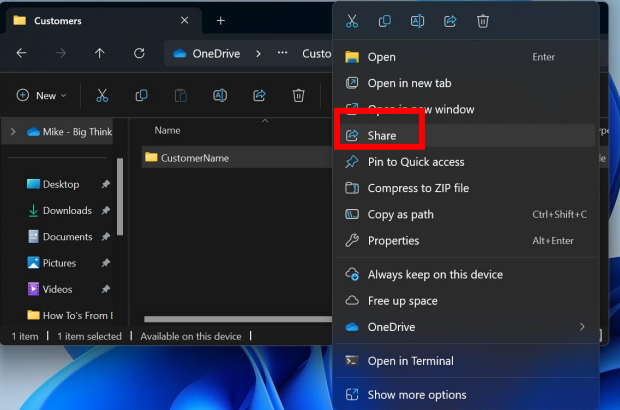Unpin Pictures using its pin icon
Screen dimensions: 620x410
pyautogui.click(x=106, y=263)
